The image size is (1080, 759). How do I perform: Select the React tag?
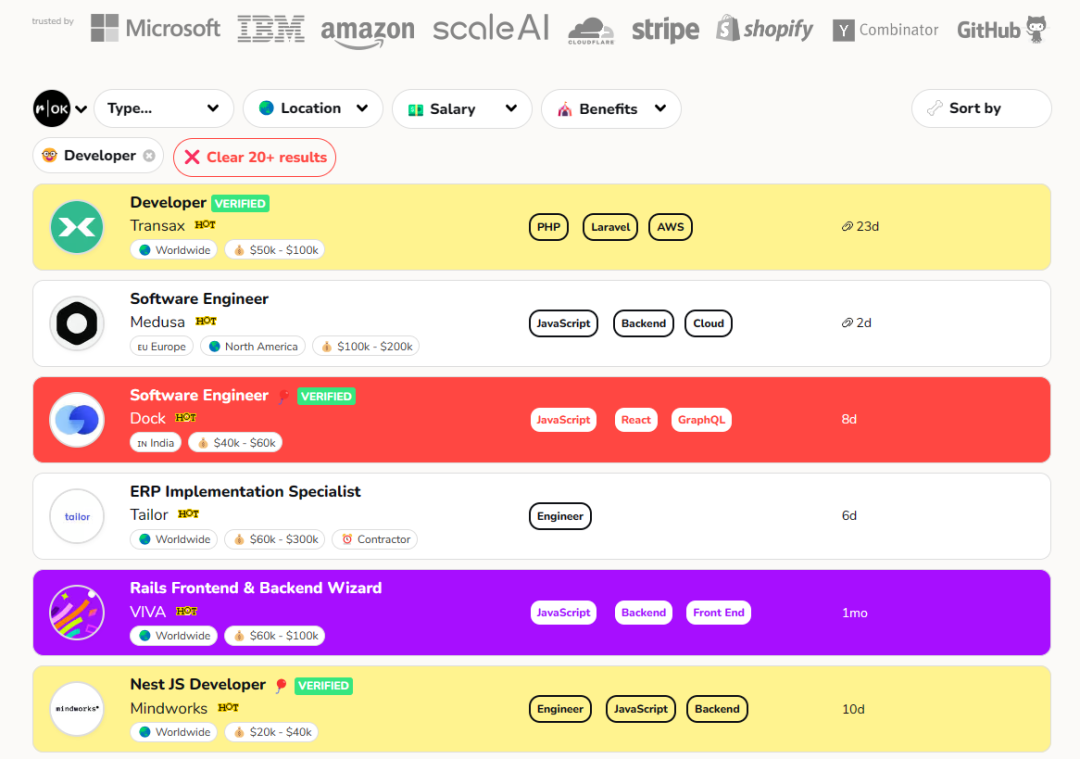pos(636,419)
